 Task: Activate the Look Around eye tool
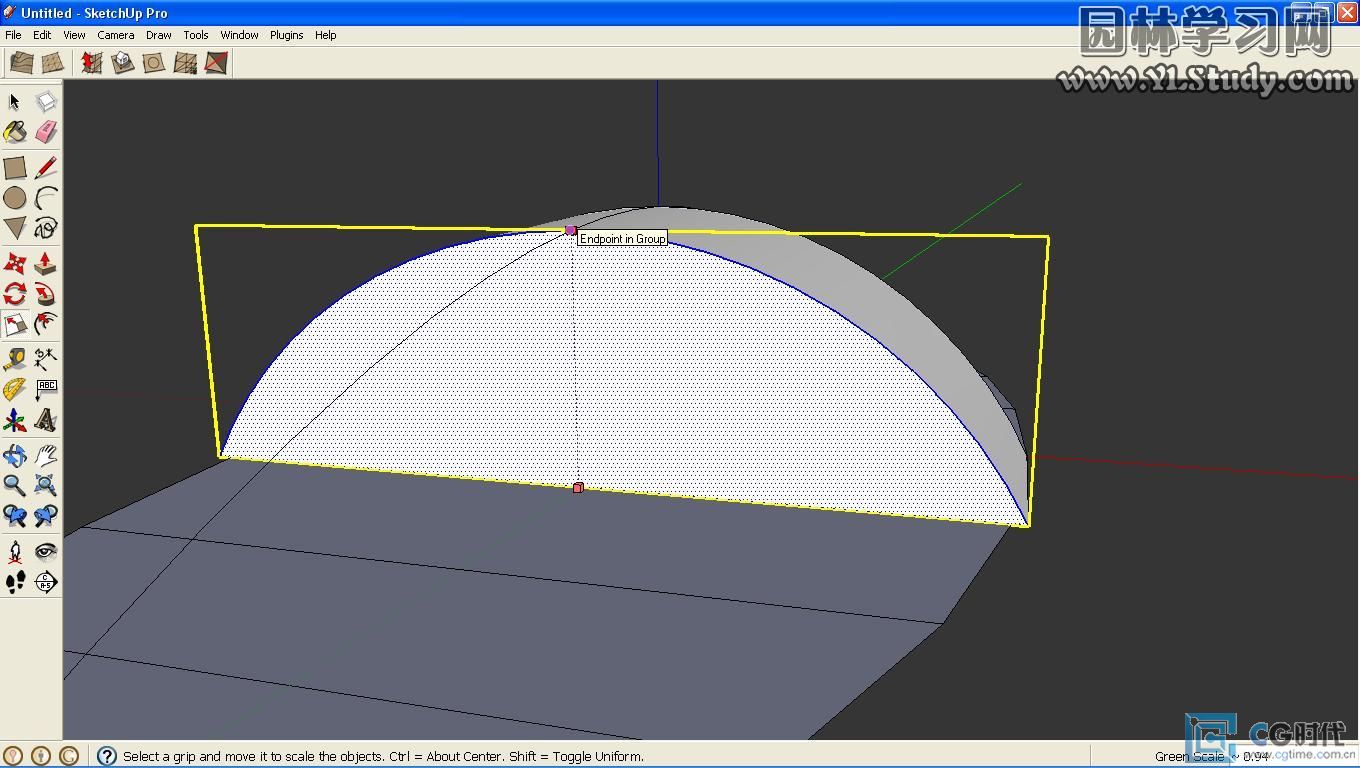46,551
